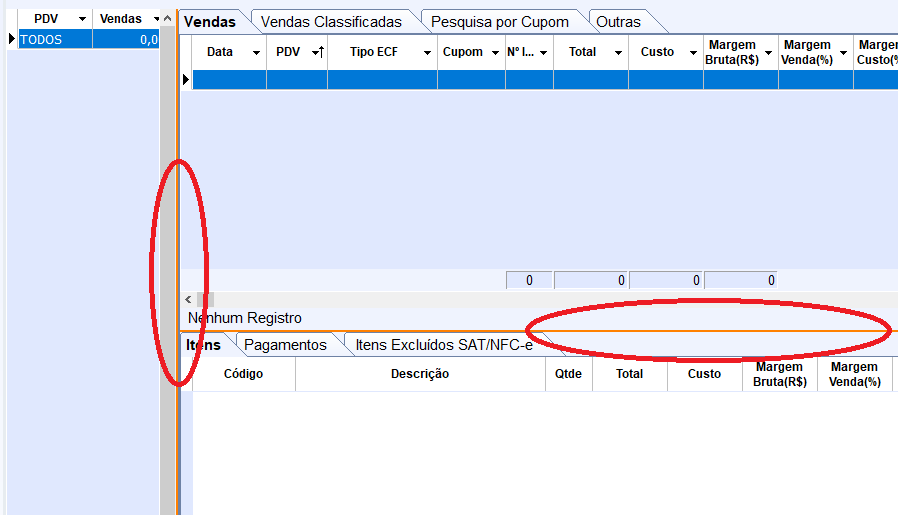The width and height of the screenshot is (898, 515).
Task: Expand the Total column filter arrow
Action: click(x=618, y=53)
